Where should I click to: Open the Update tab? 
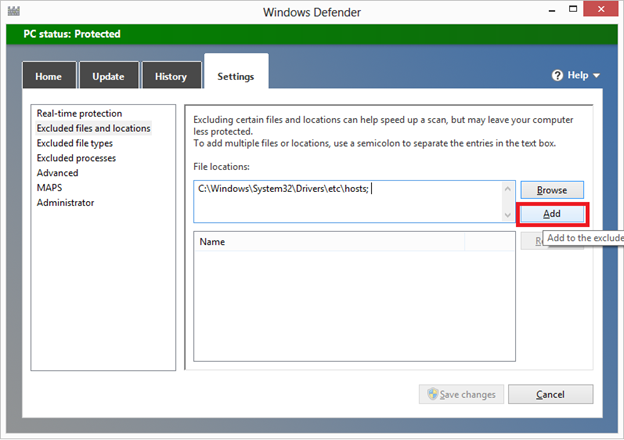108,77
